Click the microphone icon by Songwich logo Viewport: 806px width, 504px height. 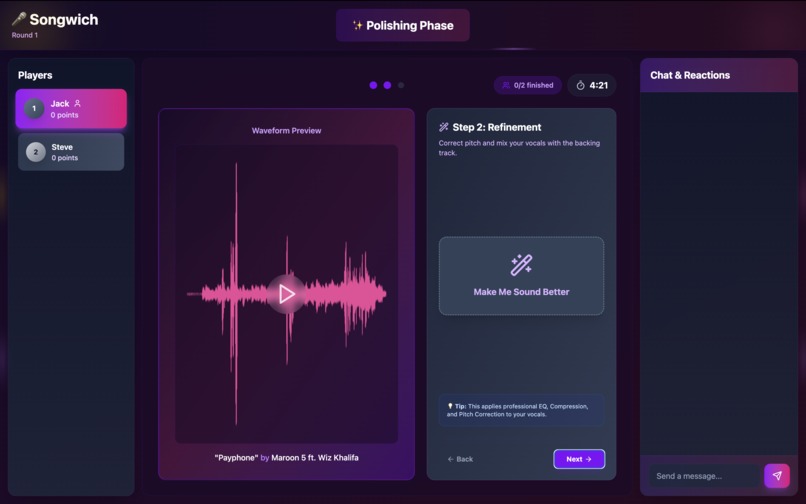point(19,19)
